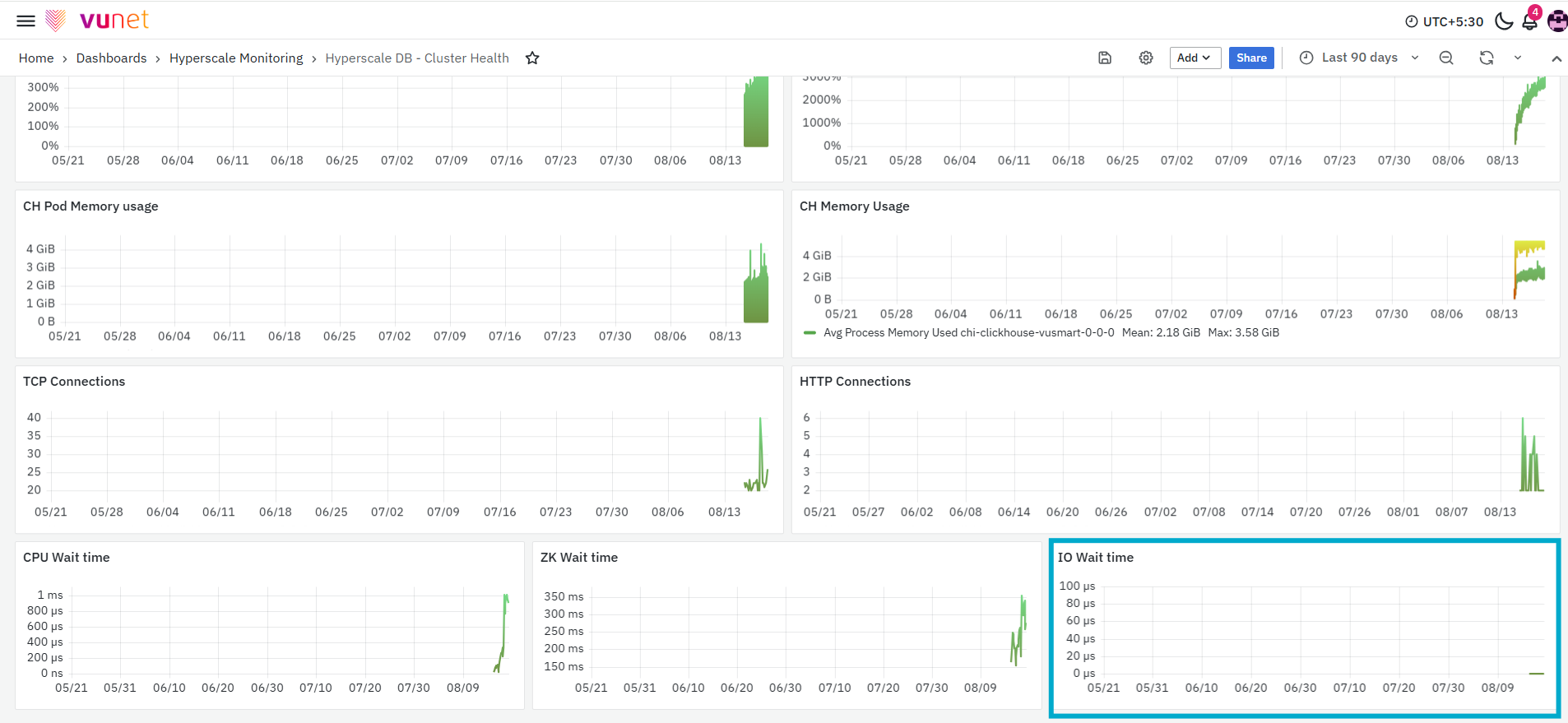Refresh the dashboard
Screen dimensions: 1568x723
click(1487, 58)
